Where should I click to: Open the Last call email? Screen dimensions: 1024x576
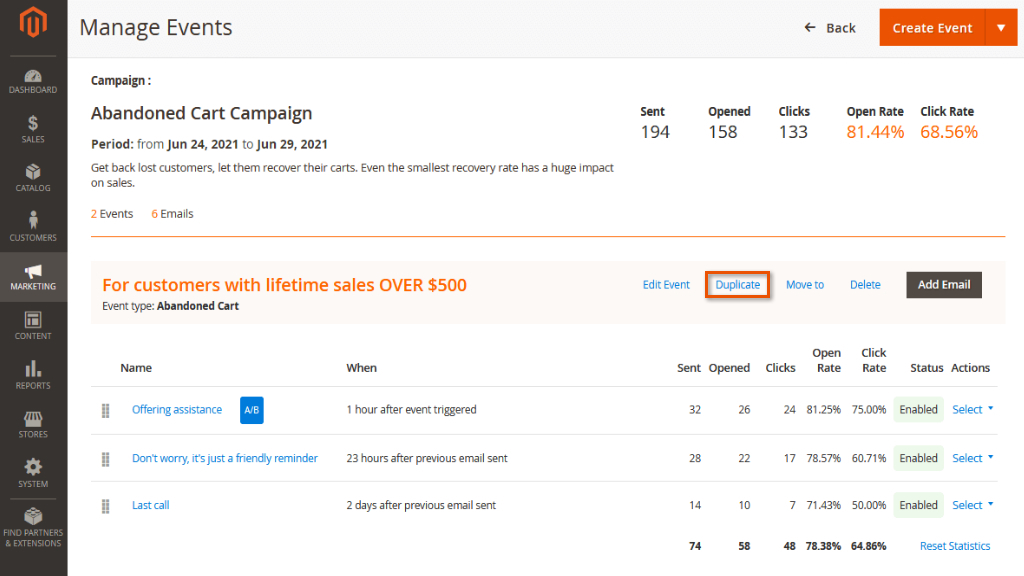(x=150, y=505)
